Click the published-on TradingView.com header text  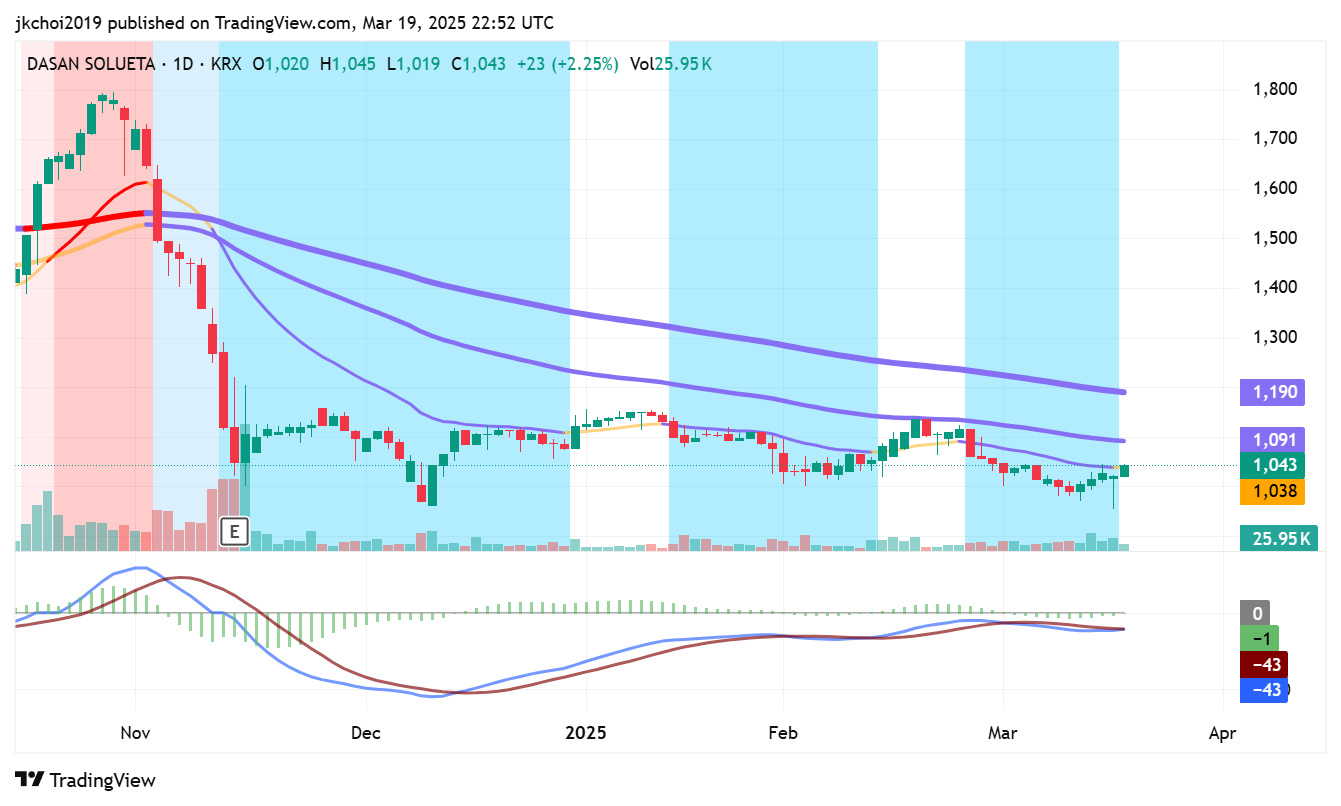284,23
